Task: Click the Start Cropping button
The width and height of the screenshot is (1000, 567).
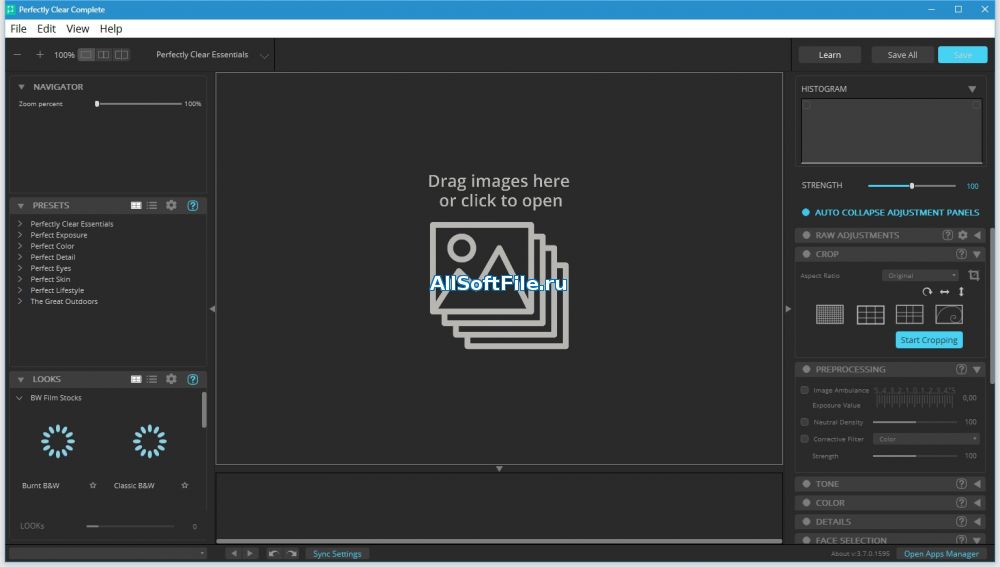Action: pos(929,340)
